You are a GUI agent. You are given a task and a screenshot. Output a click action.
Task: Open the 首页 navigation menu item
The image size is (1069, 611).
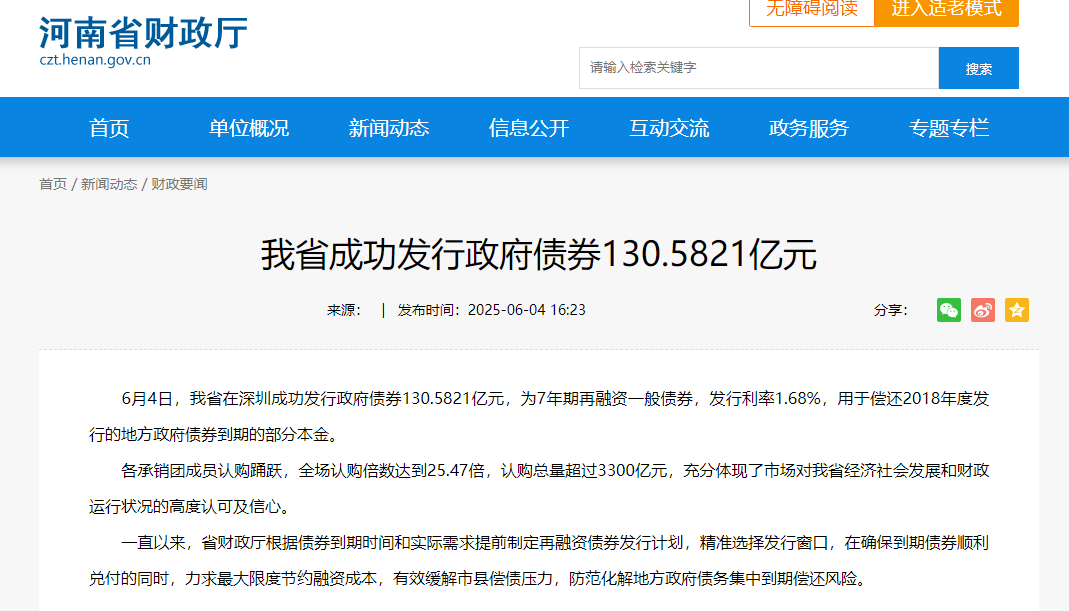(x=108, y=127)
